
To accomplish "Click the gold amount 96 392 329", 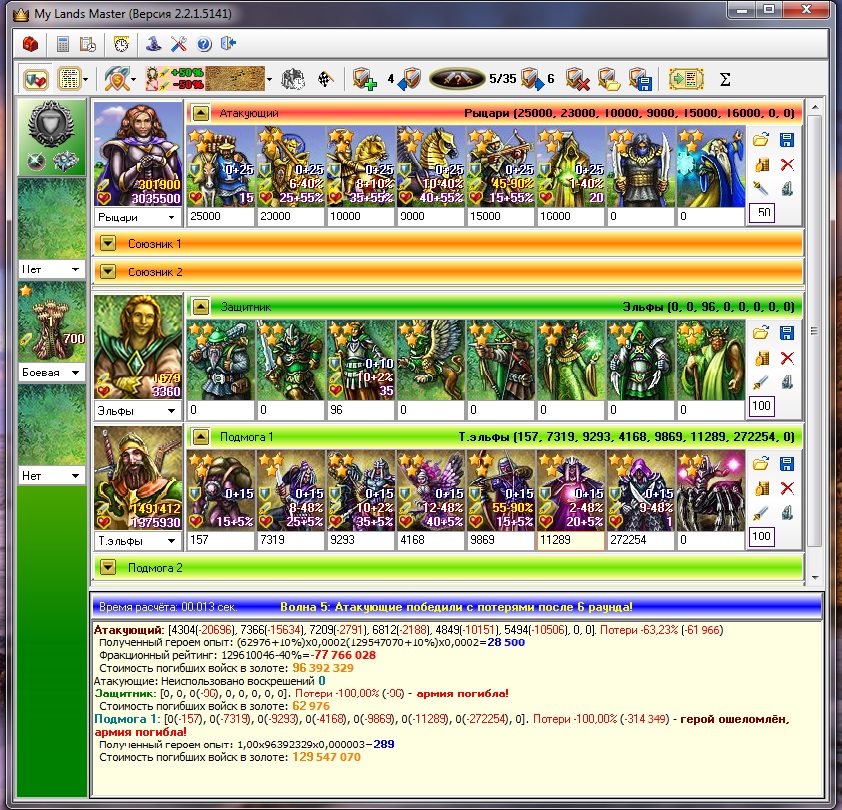I will click(323, 668).
